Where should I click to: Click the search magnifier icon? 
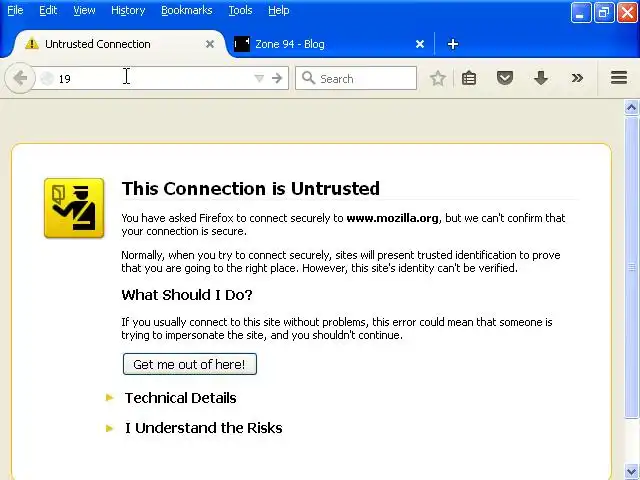(x=309, y=78)
